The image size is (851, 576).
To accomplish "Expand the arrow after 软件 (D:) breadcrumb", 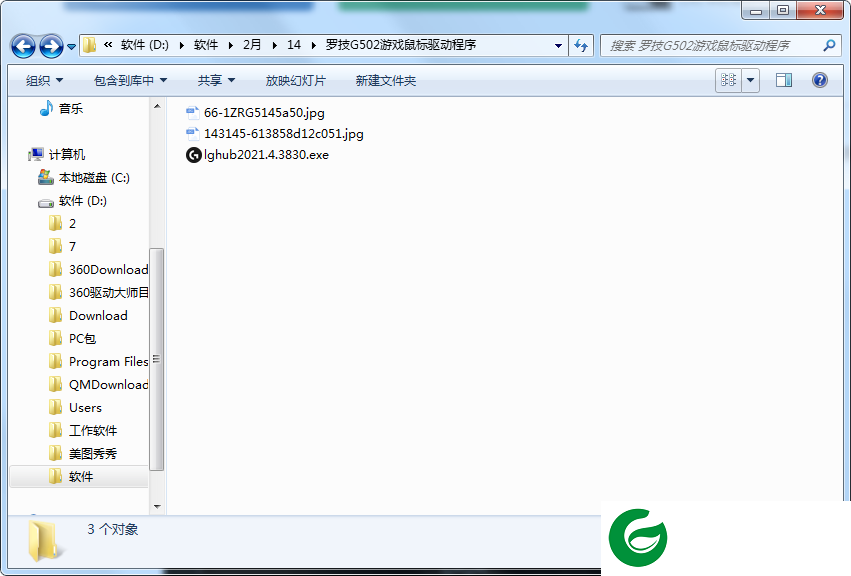I will point(181,46).
